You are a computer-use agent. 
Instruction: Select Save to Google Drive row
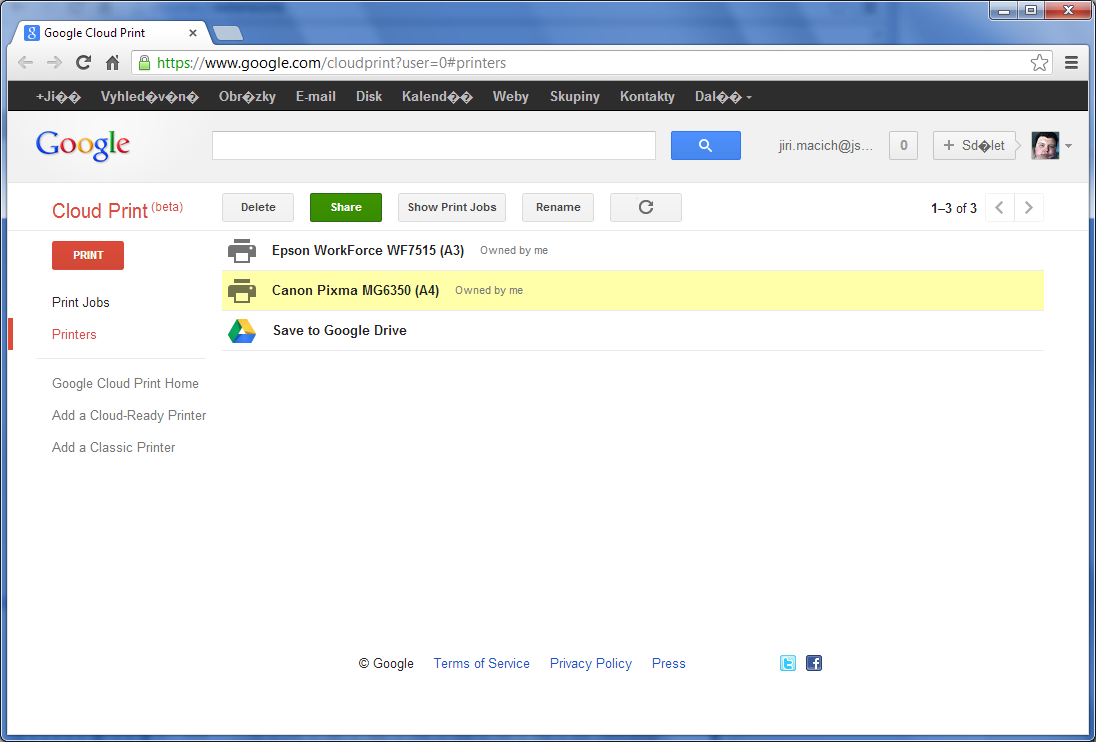[x=633, y=330]
